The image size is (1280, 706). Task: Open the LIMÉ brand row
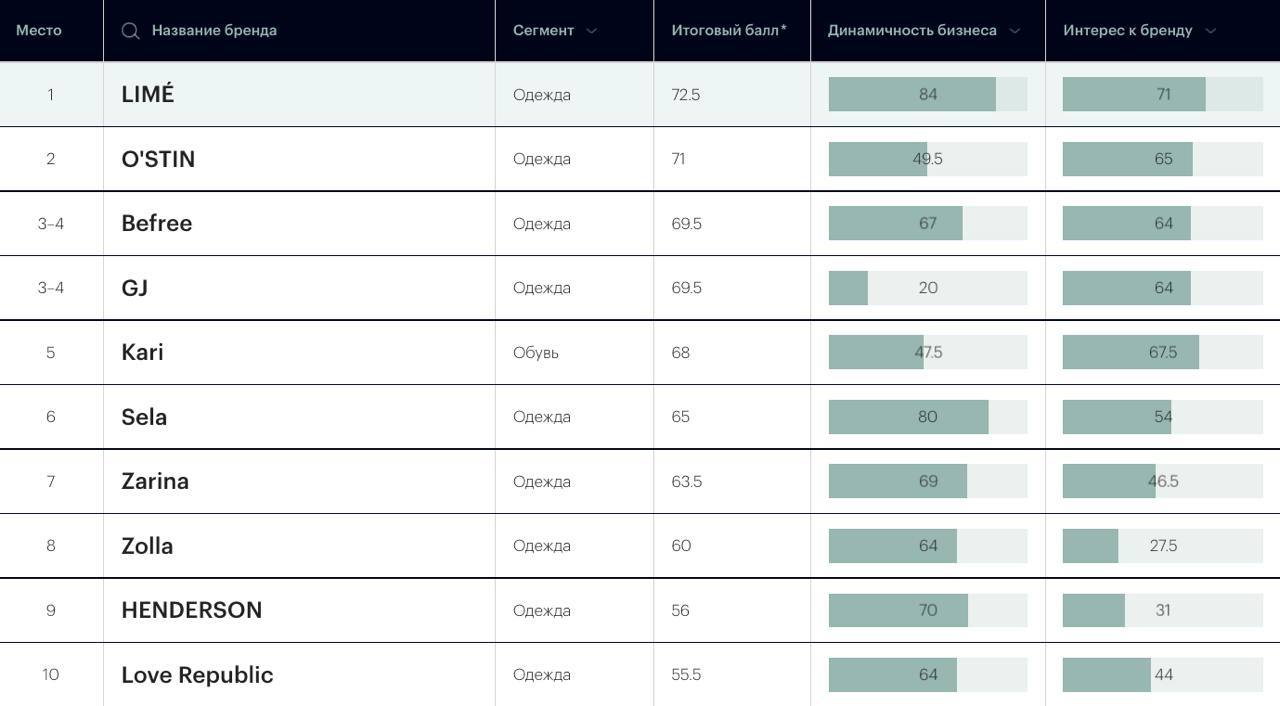click(148, 94)
